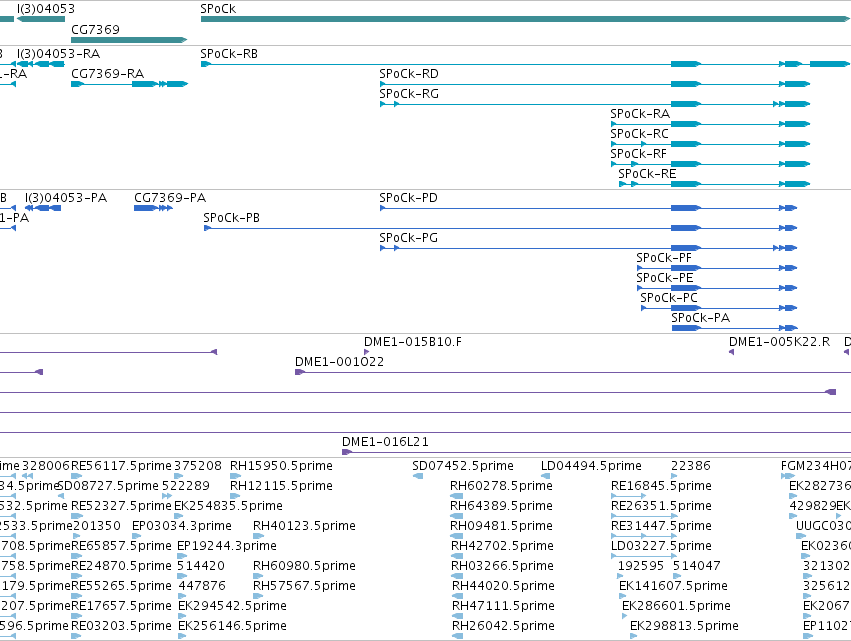Select the SPoCk-RA transcript label
Viewport: 851px width, 641px height.
(640, 114)
